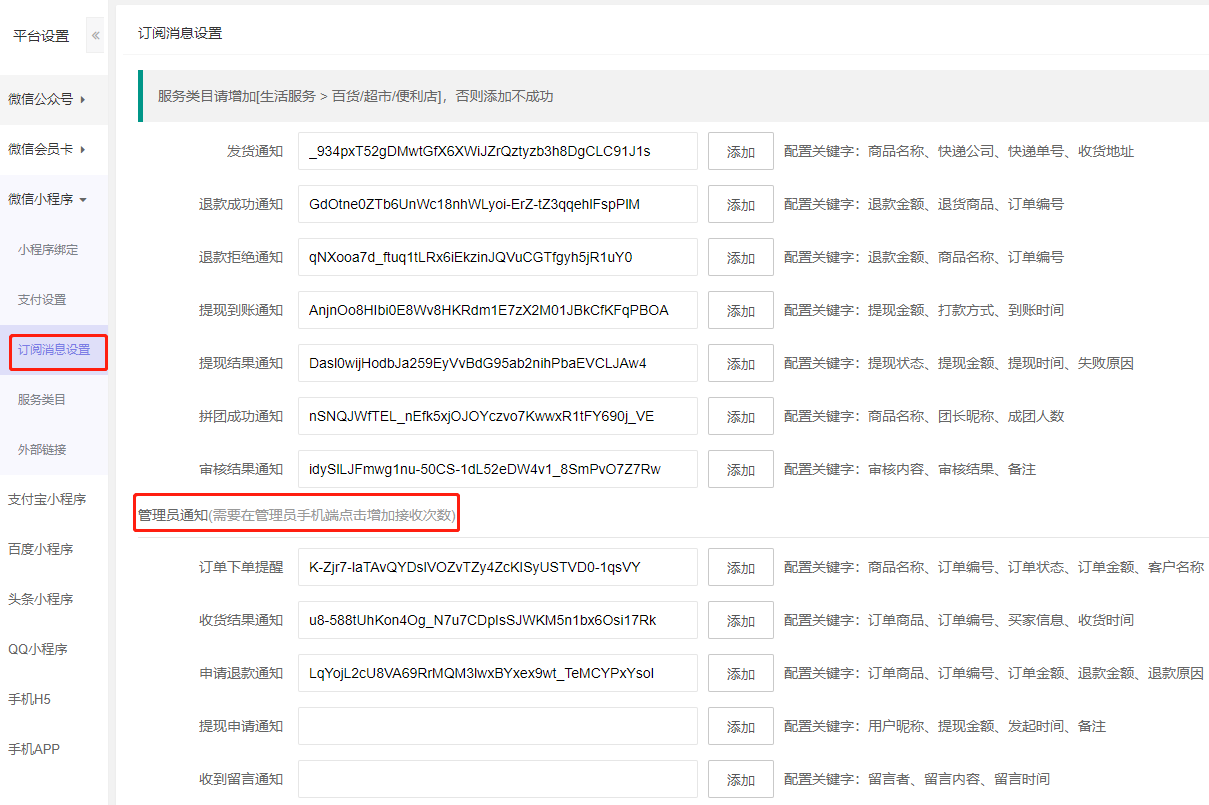The width and height of the screenshot is (1209, 805).
Task: Expand the 微信公众号 menu
Action: 46,99
